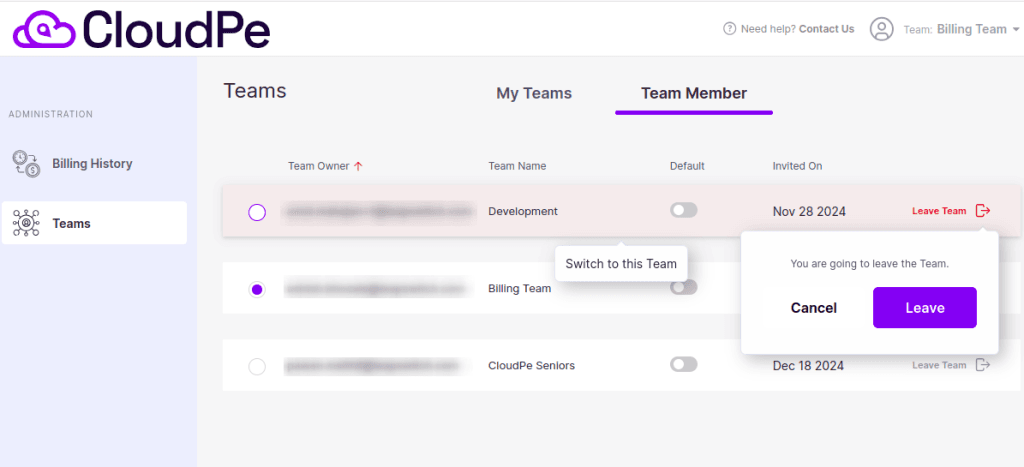Click the Invited On column header

[x=797, y=166]
